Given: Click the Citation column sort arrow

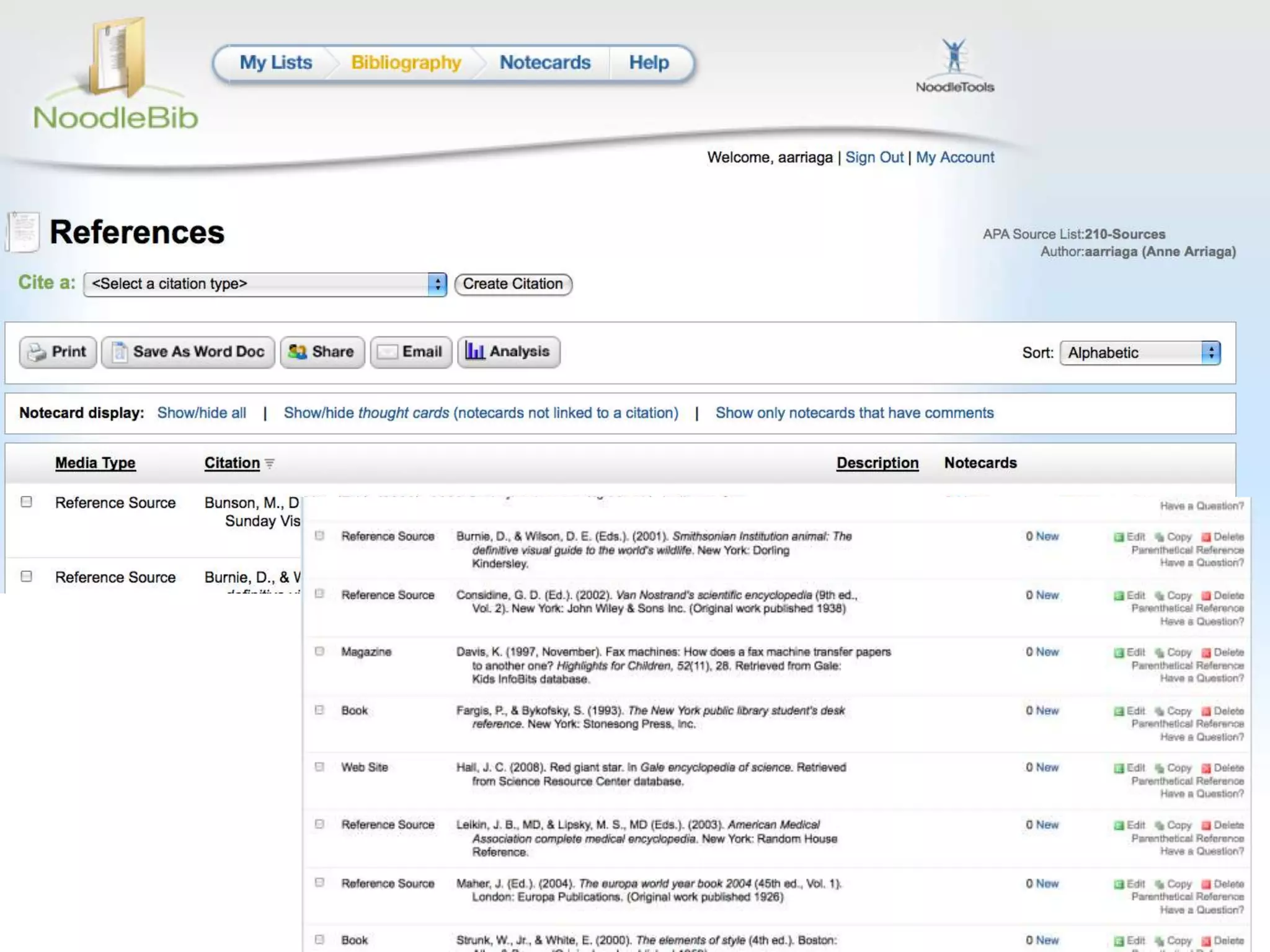Looking at the screenshot, I should point(270,464).
